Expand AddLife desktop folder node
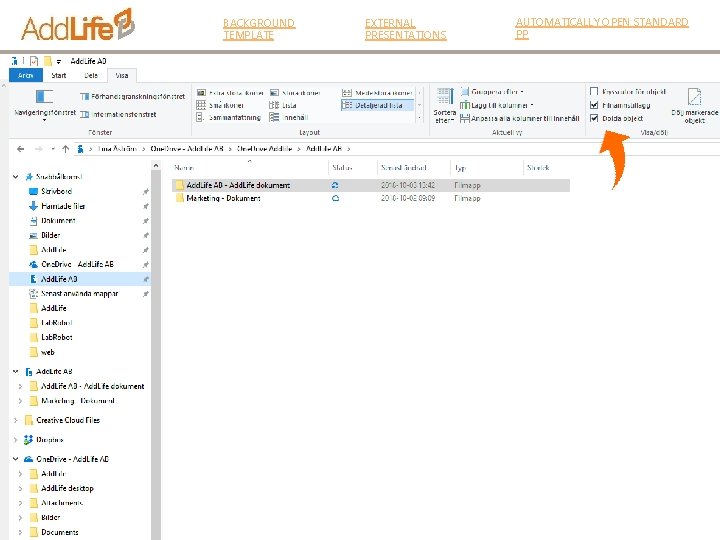The height and width of the screenshot is (540, 720). click(x=20, y=489)
